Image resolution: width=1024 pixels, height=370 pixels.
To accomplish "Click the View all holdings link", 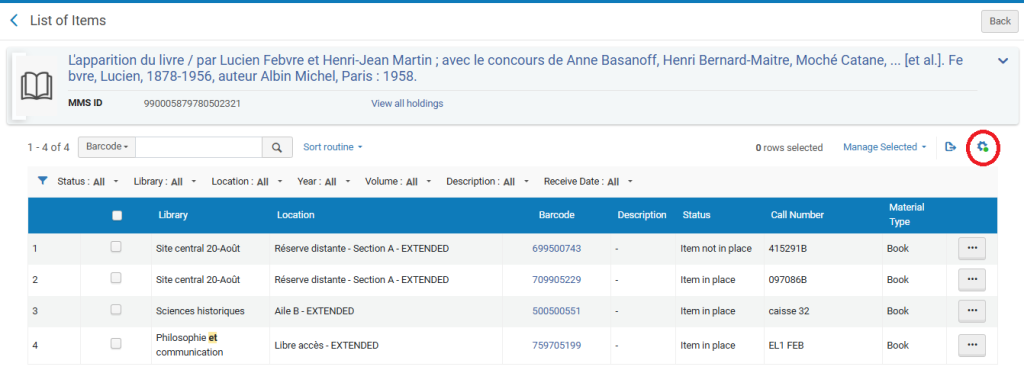I will click(x=407, y=103).
